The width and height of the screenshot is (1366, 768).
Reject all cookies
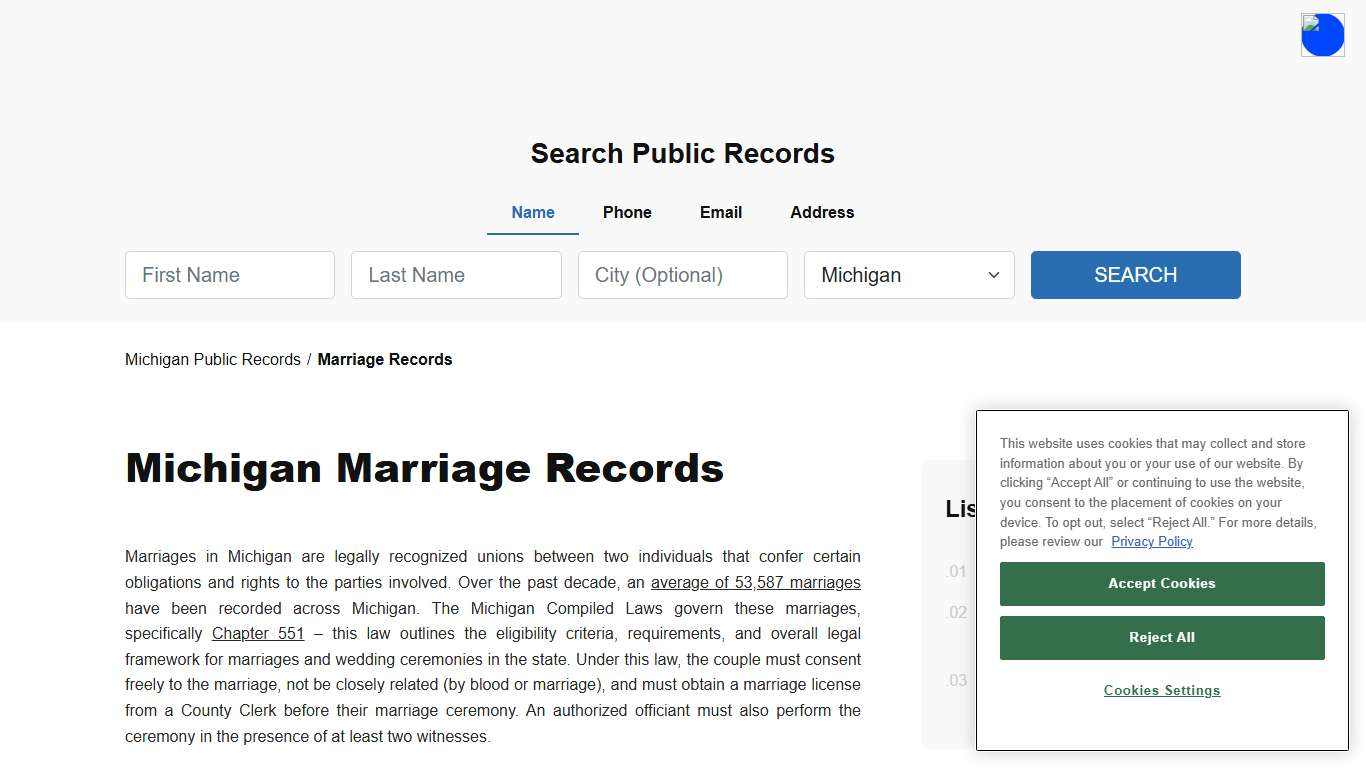(x=1161, y=637)
